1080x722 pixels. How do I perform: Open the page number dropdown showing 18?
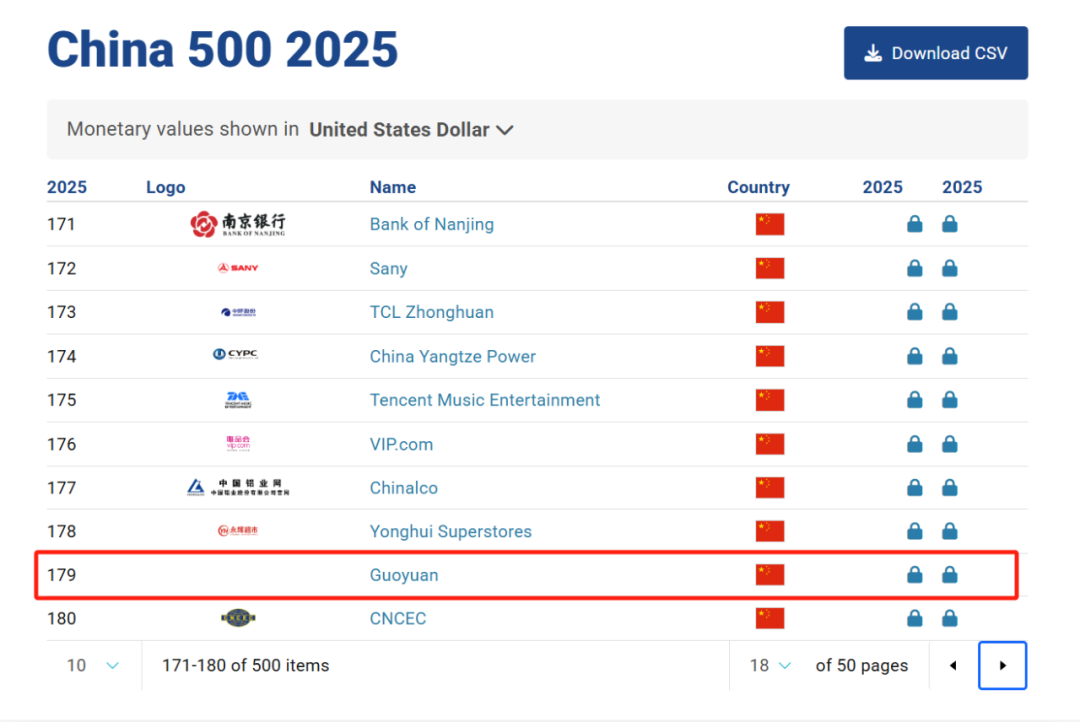pos(770,666)
